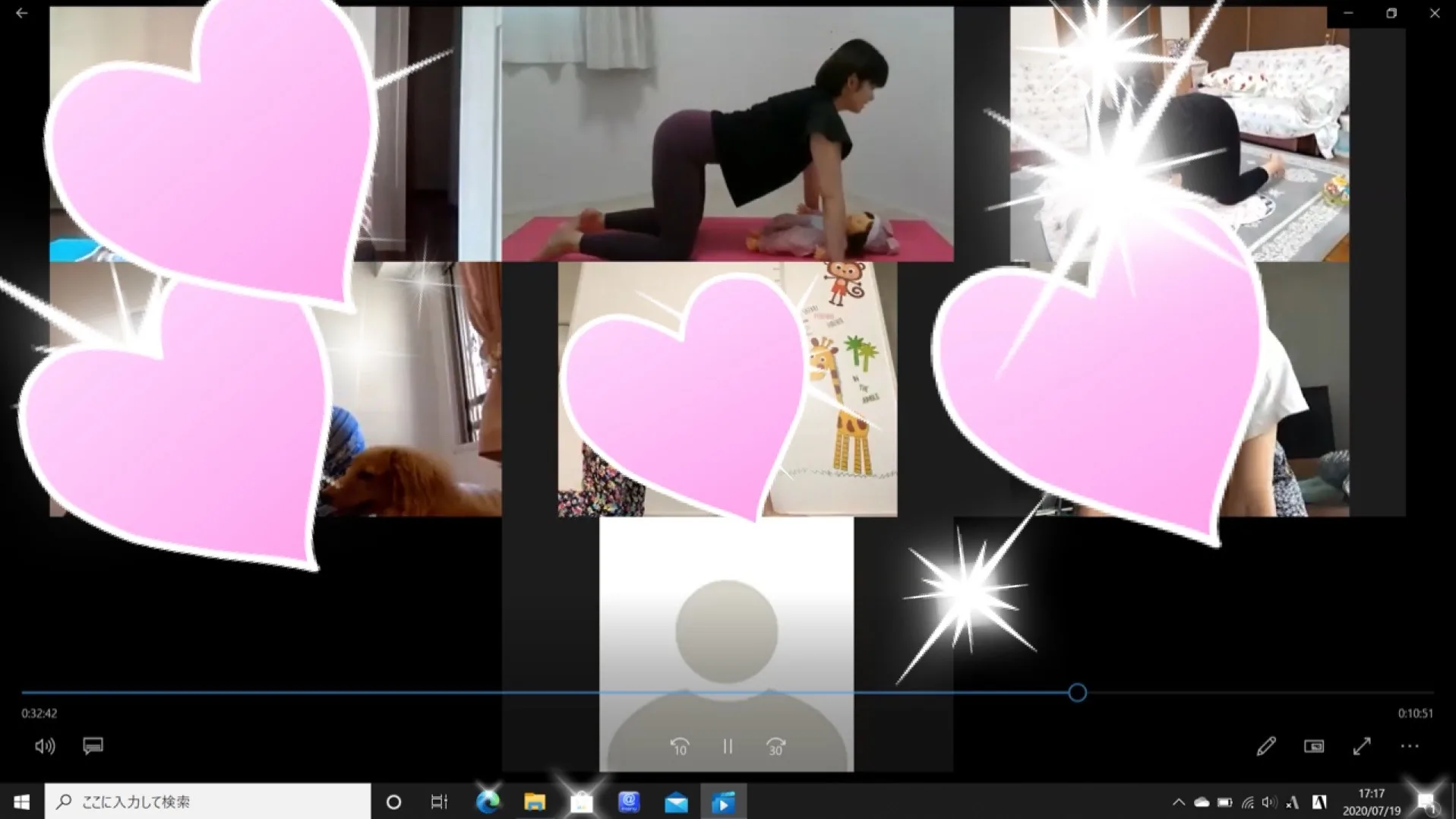Open the notification action center
Screen dimensions: 1456x819
point(1426,802)
